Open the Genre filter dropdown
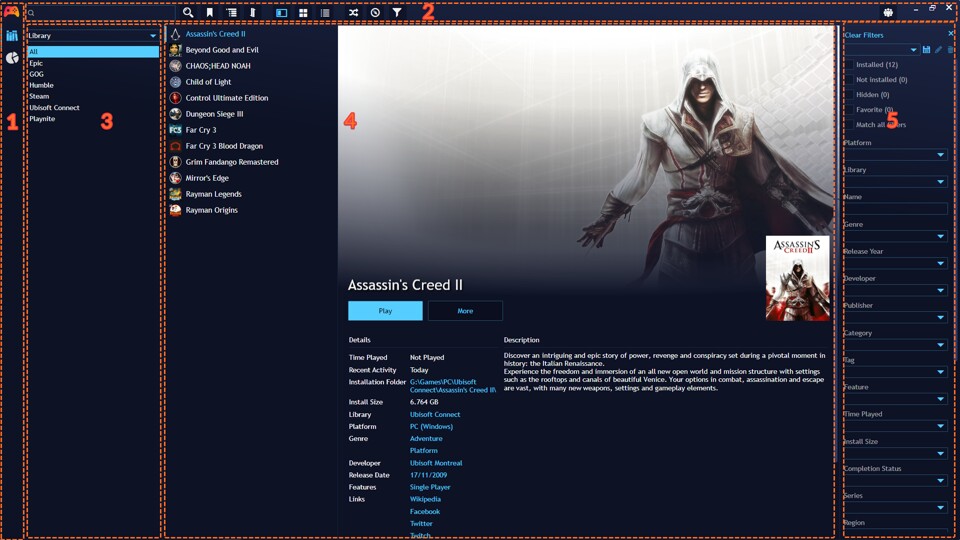Viewport: 960px width, 540px height. 896,236
